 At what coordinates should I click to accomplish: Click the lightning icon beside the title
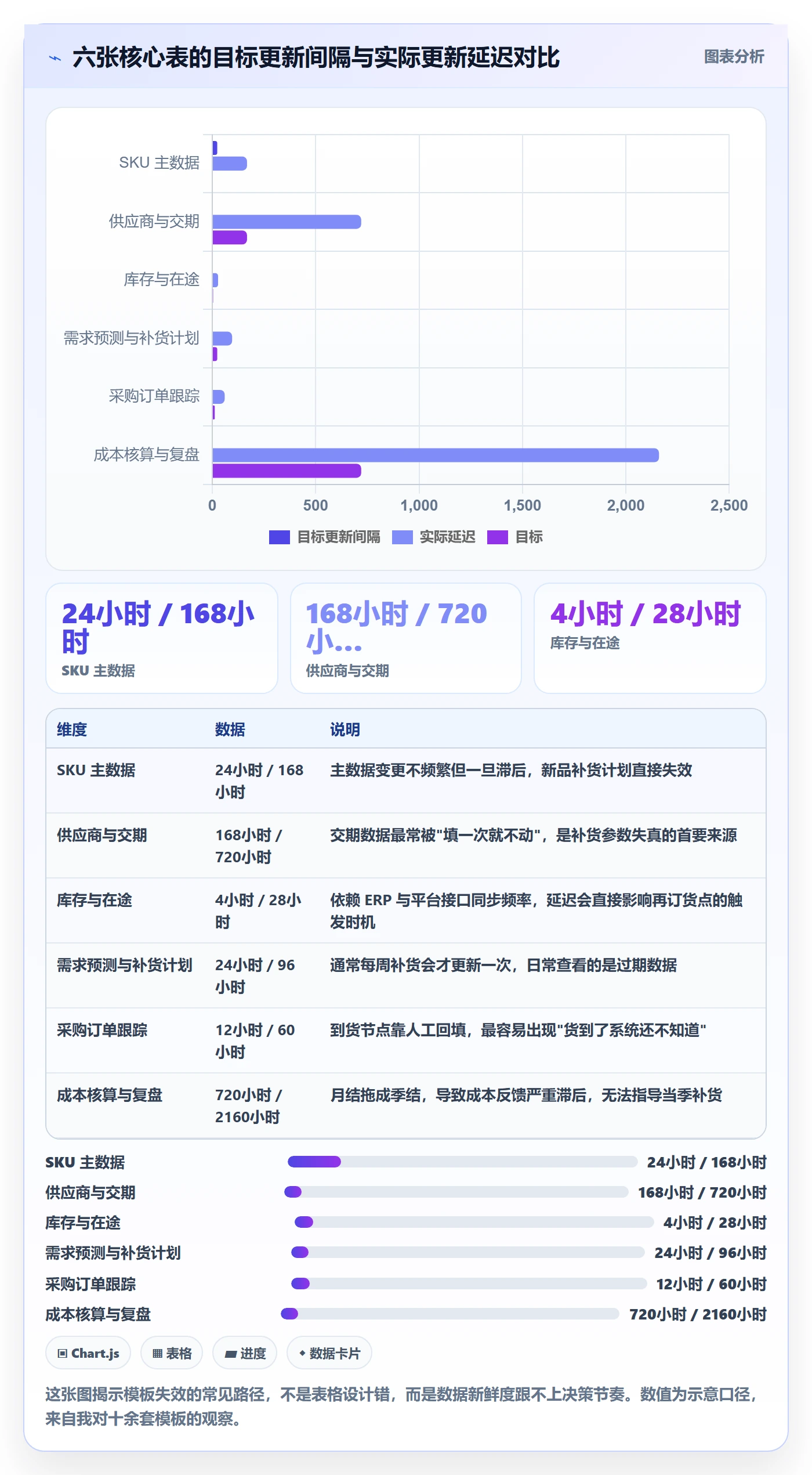[x=55, y=58]
